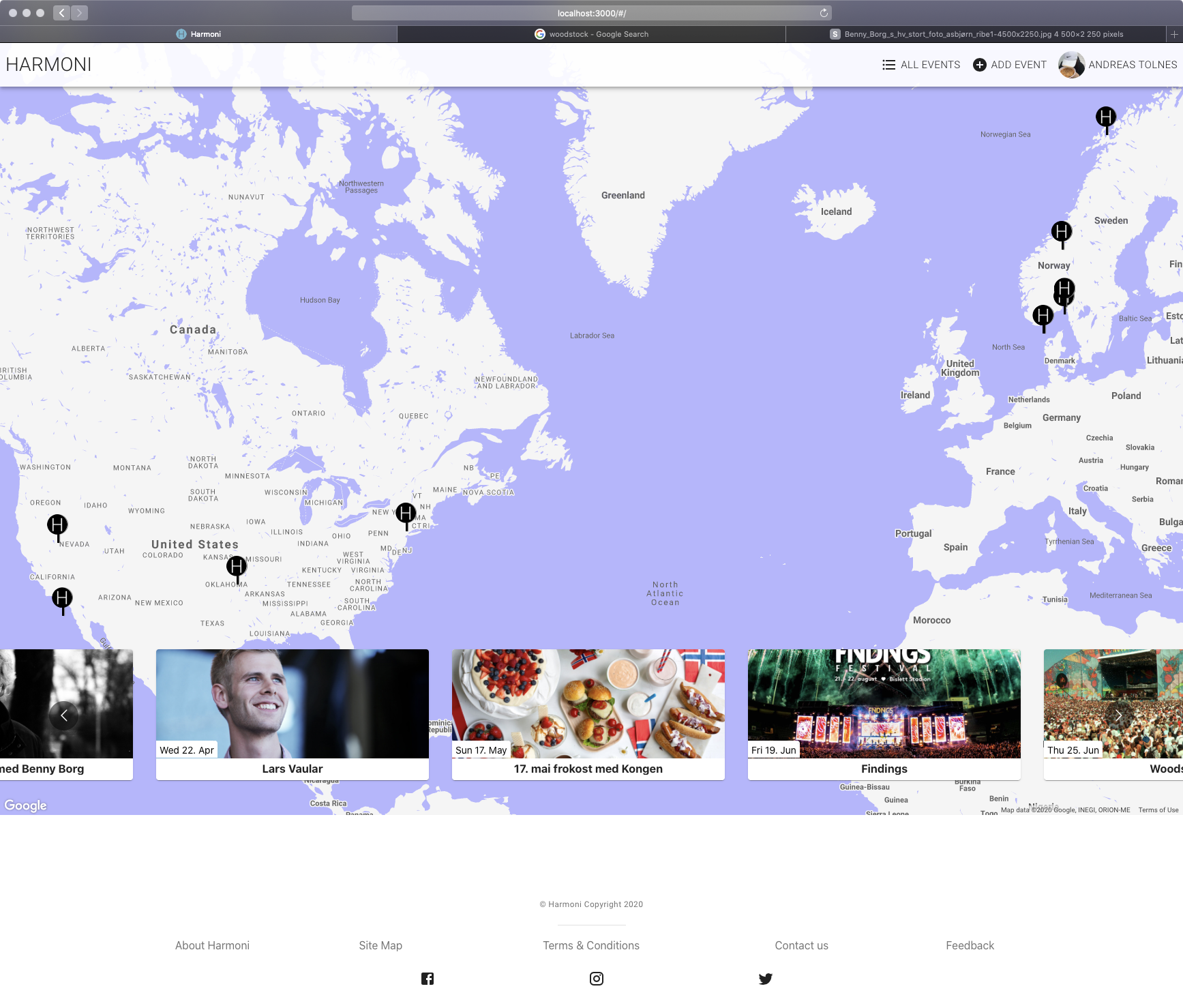Open the map Terms of Use link
Image resolution: width=1183 pixels, height=1008 pixels.
1158,810
